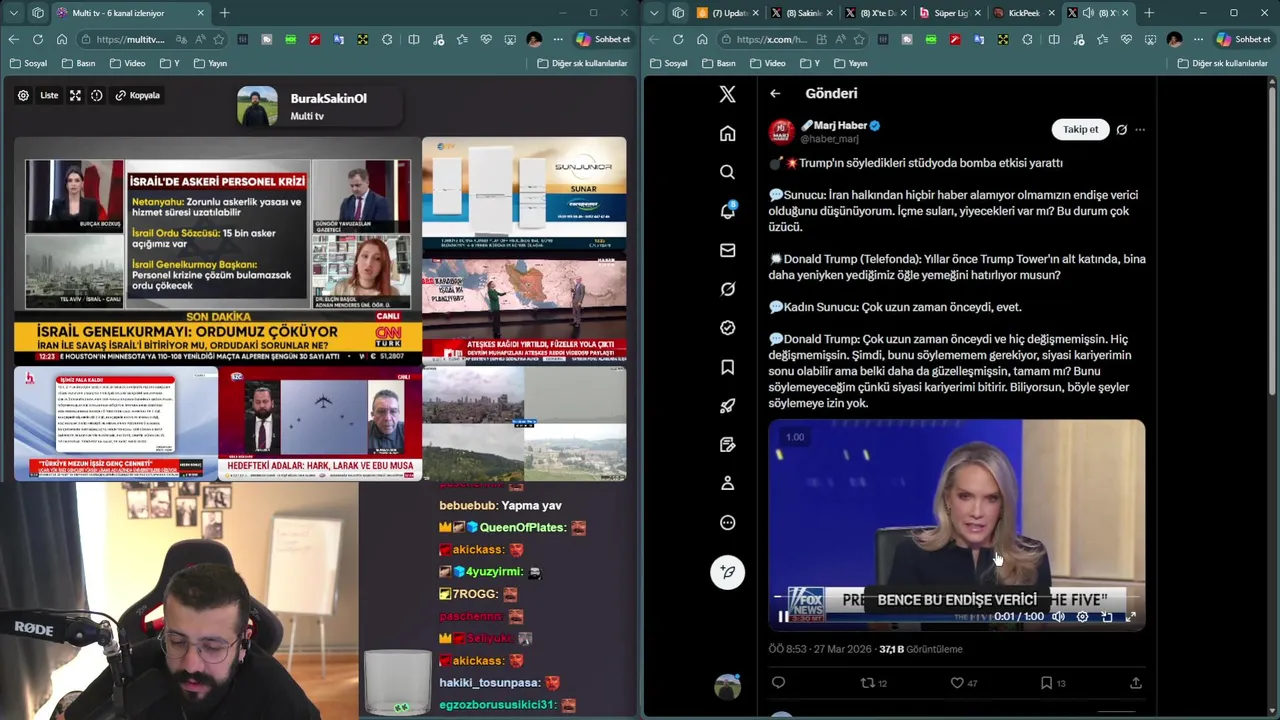Image resolution: width=1280 pixels, height=720 pixels.
Task: Open X home from the sidebar
Action: pos(727,134)
